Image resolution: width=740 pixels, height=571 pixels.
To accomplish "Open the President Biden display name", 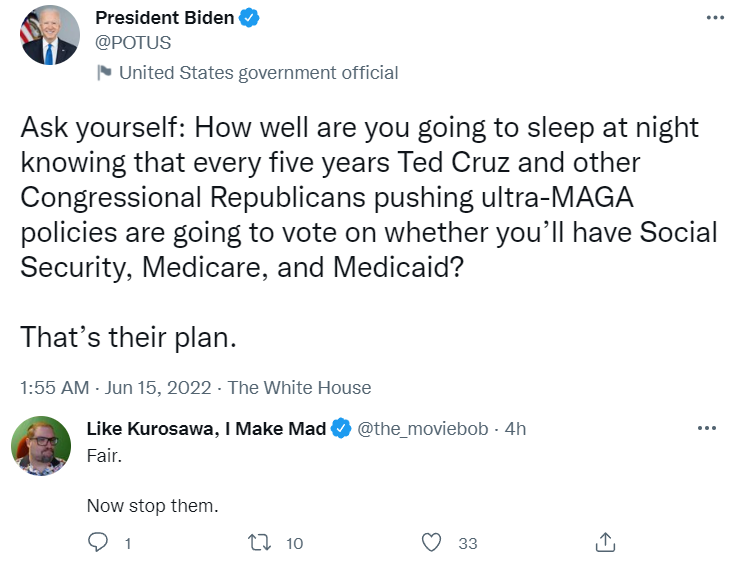I will [x=164, y=18].
